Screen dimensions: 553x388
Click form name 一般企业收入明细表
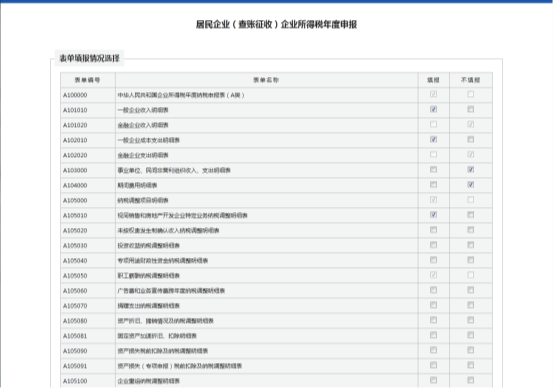click(143, 110)
